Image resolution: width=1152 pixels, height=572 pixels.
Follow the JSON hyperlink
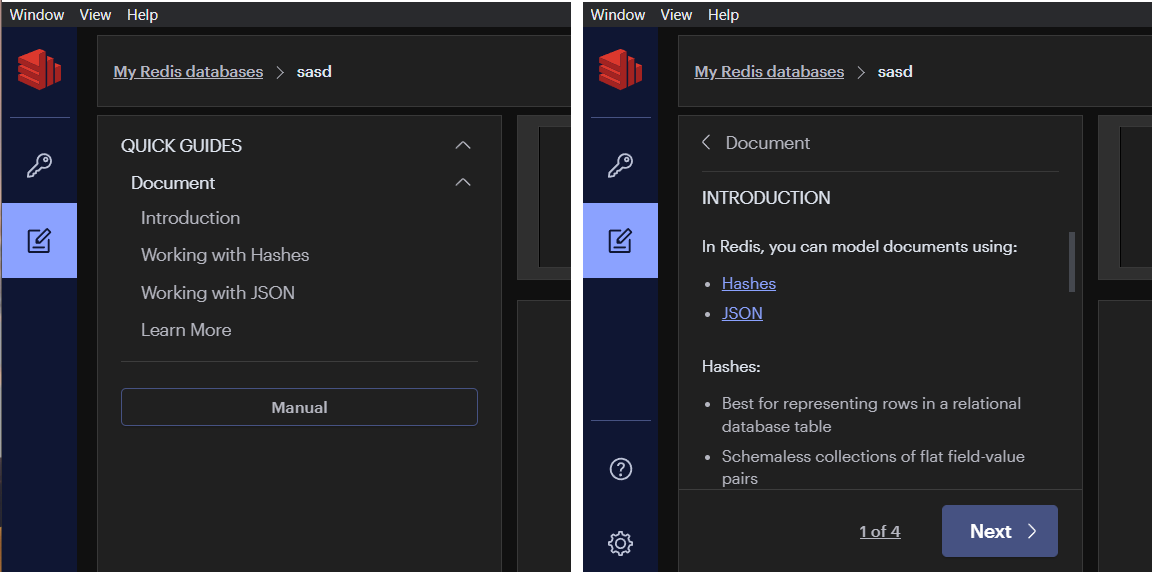pyautogui.click(x=742, y=314)
